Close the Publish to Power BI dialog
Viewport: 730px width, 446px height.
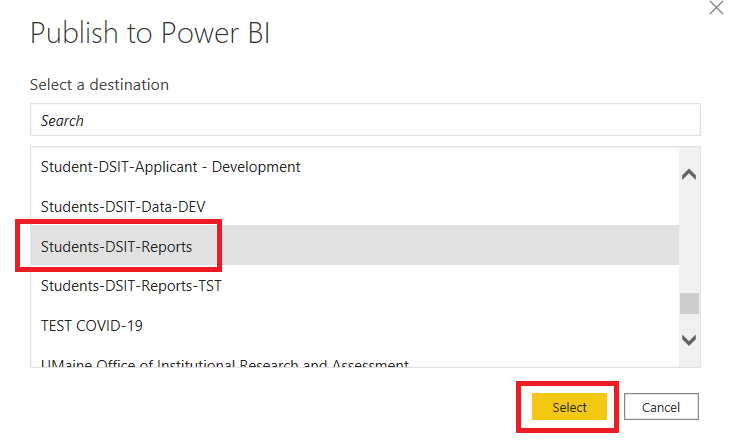tap(716, 8)
